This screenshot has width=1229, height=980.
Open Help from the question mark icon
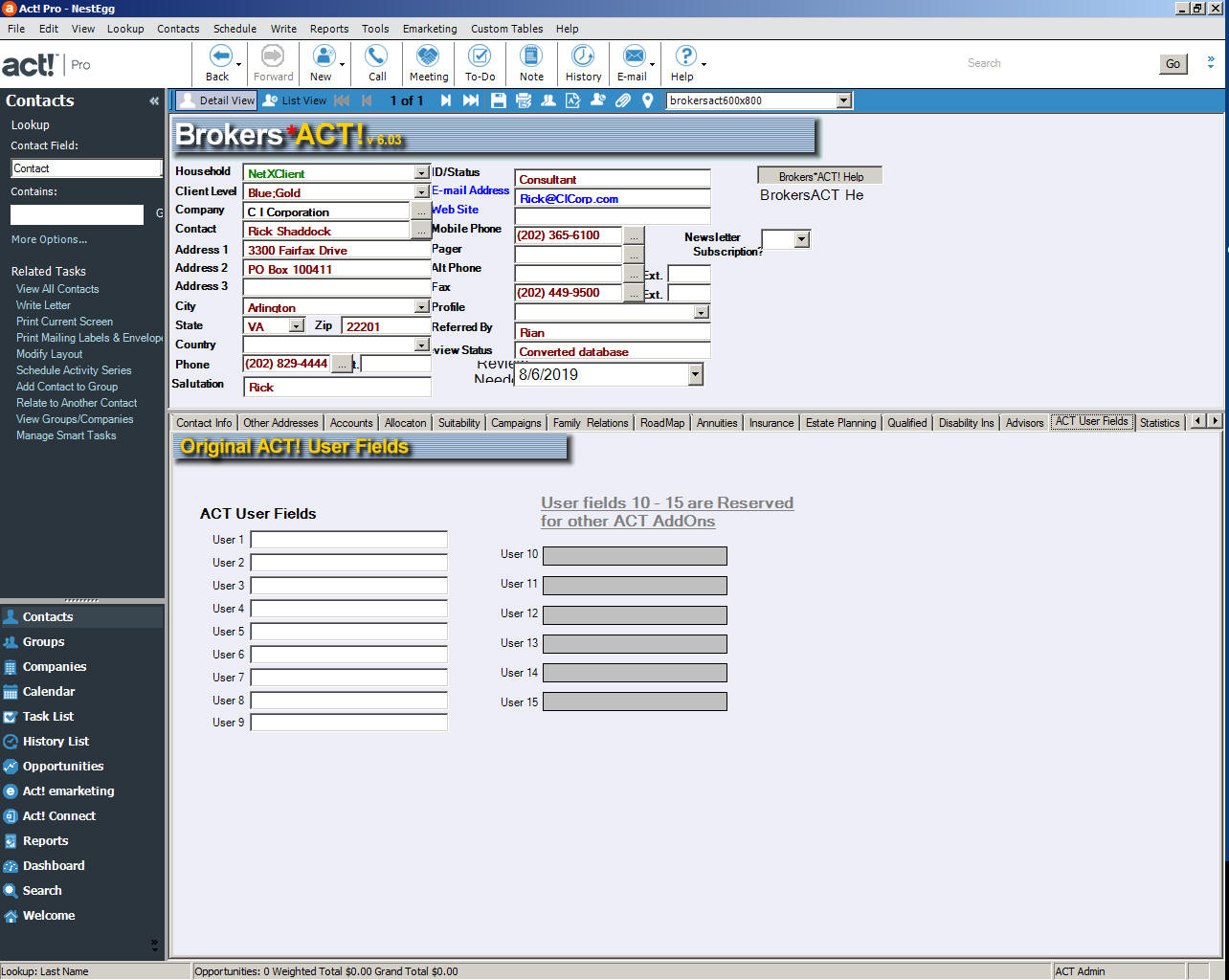tap(685, 56)
